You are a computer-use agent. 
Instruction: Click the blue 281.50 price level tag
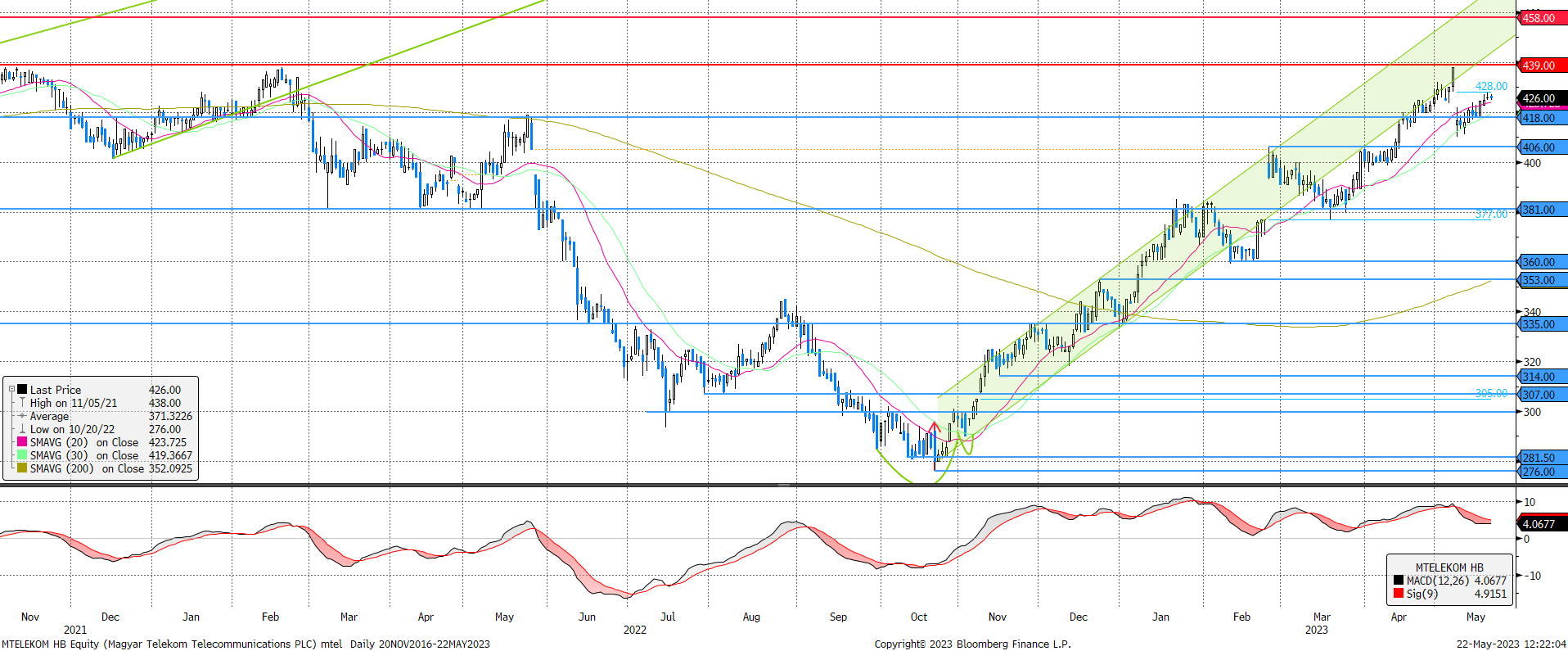point(1542,458)
